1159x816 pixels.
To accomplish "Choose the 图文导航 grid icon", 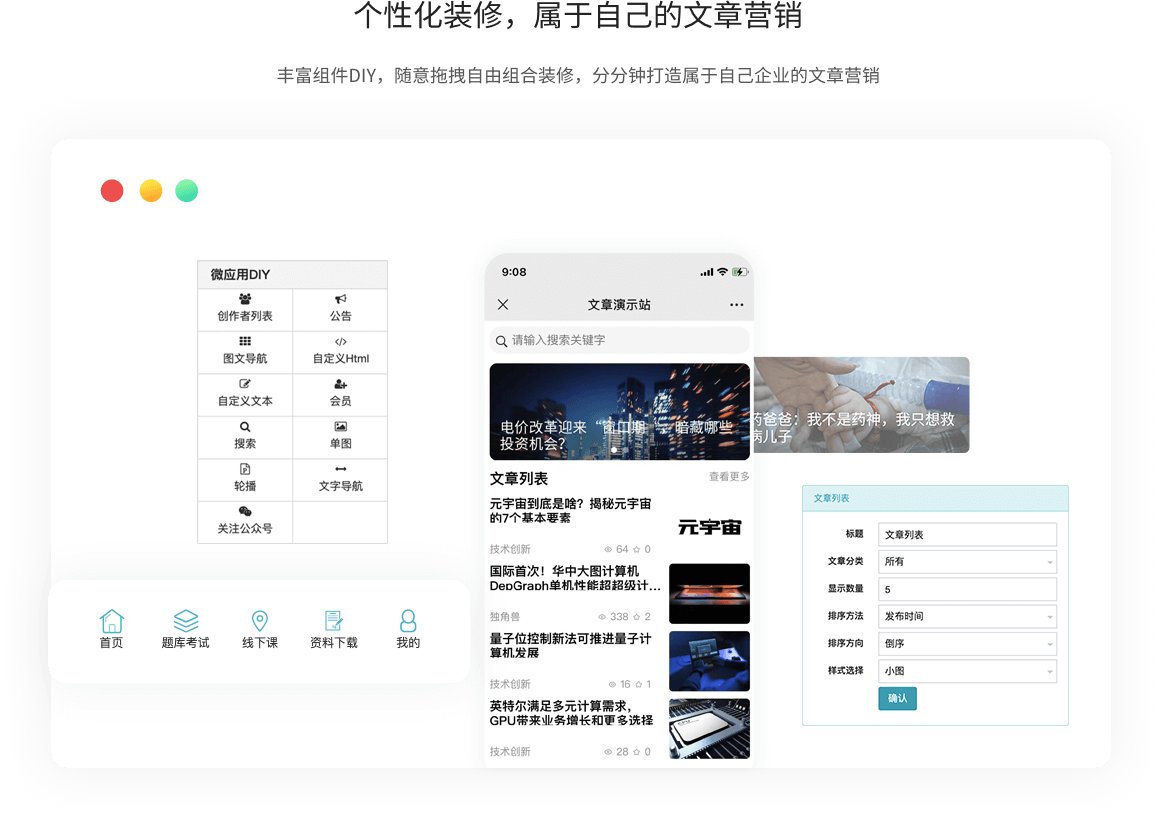I will [245, 342].
